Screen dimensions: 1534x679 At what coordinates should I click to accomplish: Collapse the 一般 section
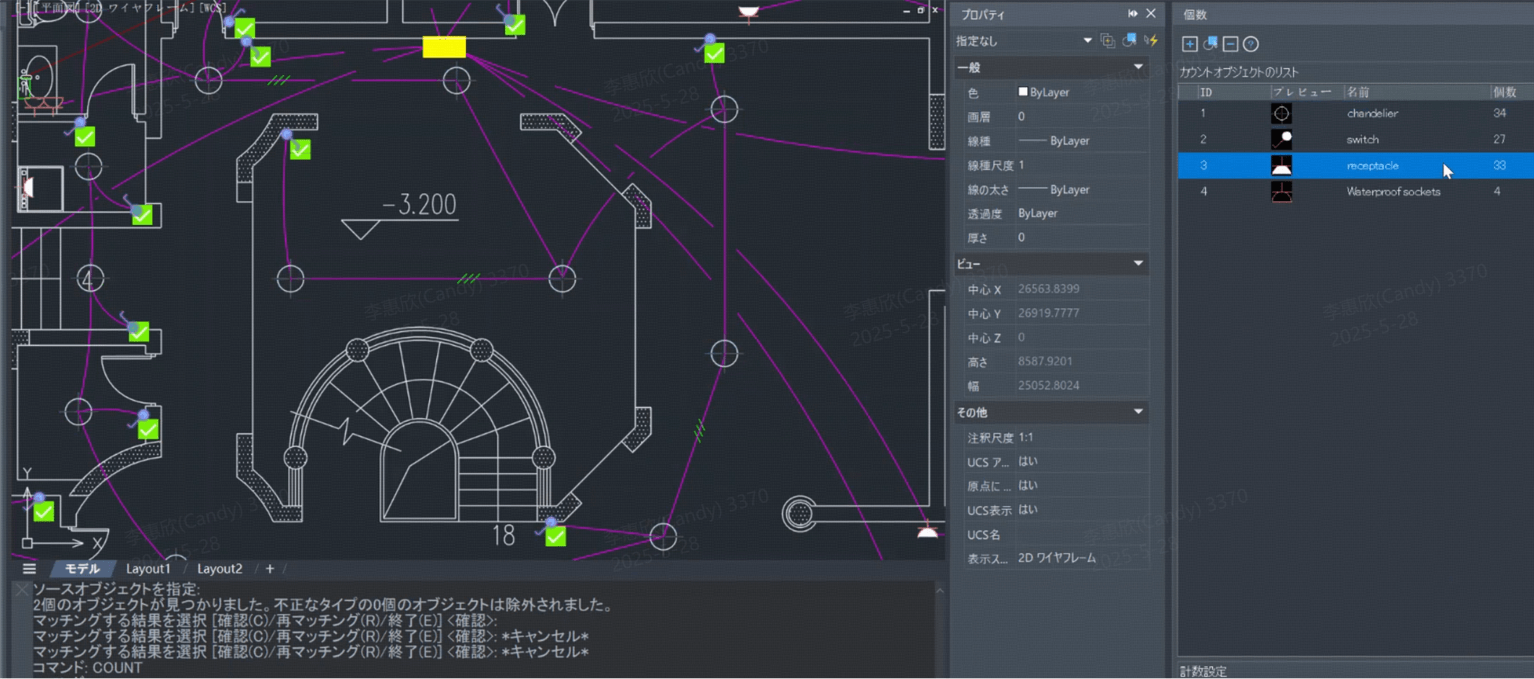[x=1138, y=67]
